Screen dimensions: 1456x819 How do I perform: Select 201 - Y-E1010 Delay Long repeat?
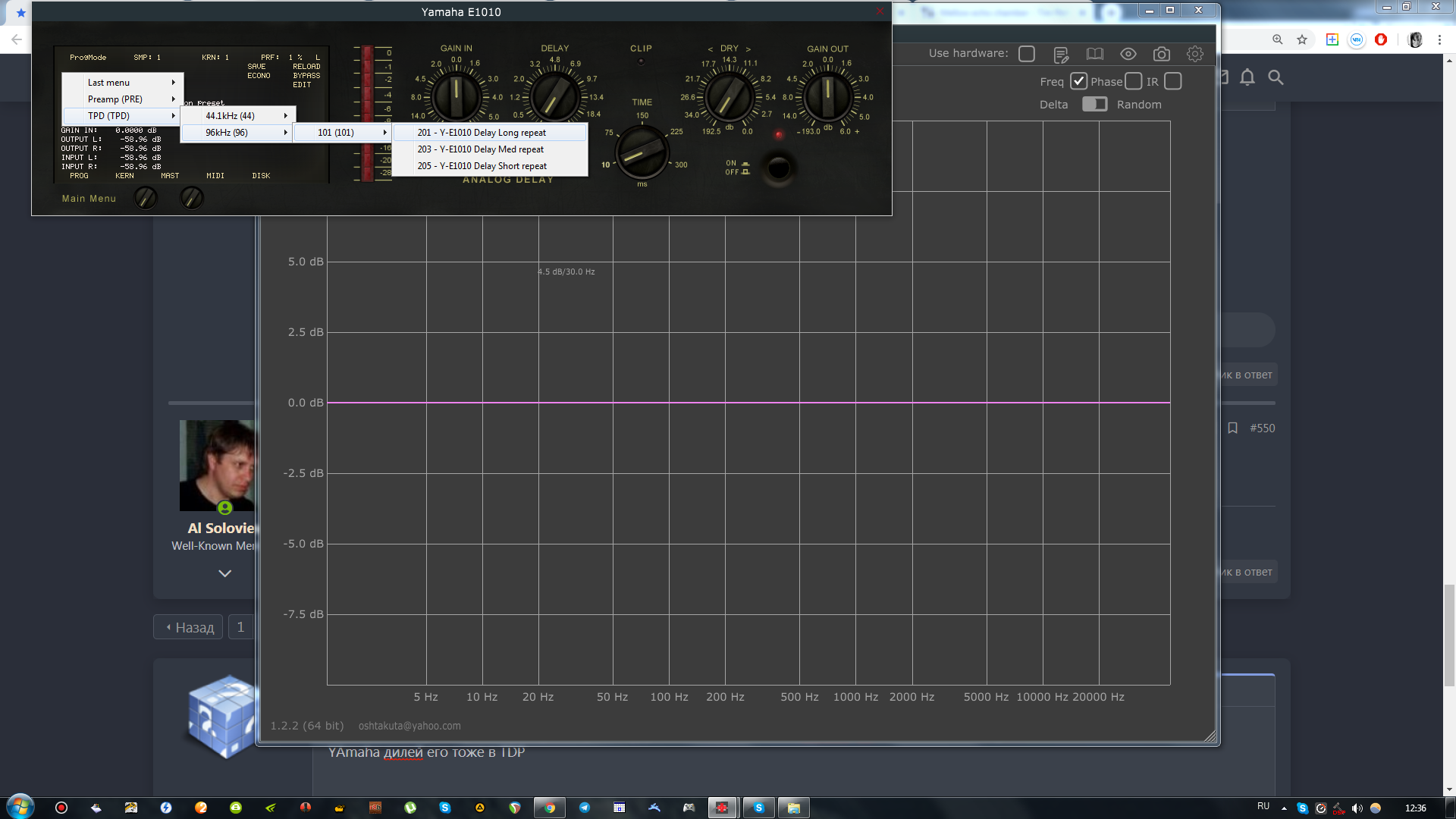click(x=490, y=133)
